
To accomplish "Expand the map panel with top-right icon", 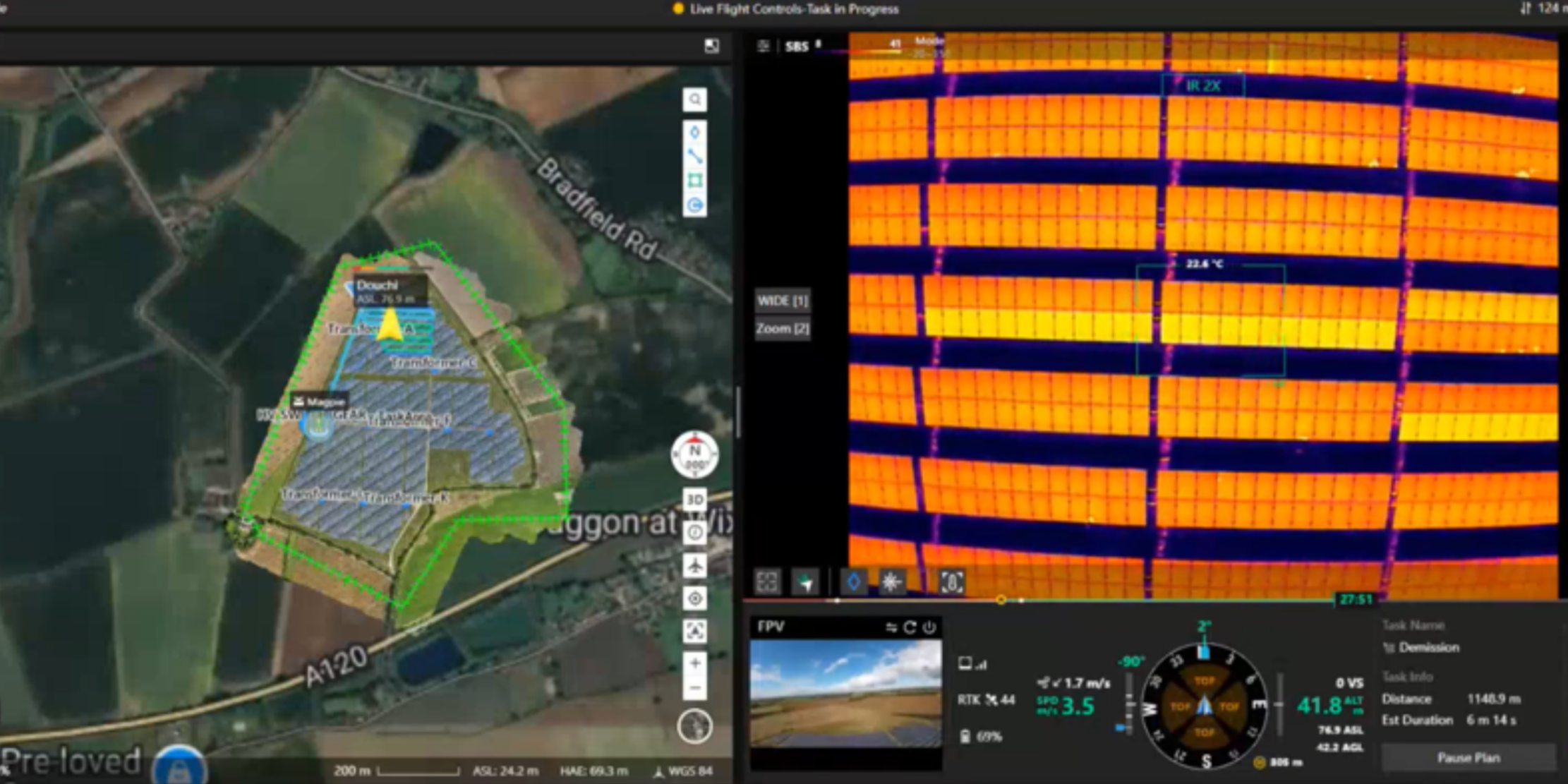I will tap(711, 46).
